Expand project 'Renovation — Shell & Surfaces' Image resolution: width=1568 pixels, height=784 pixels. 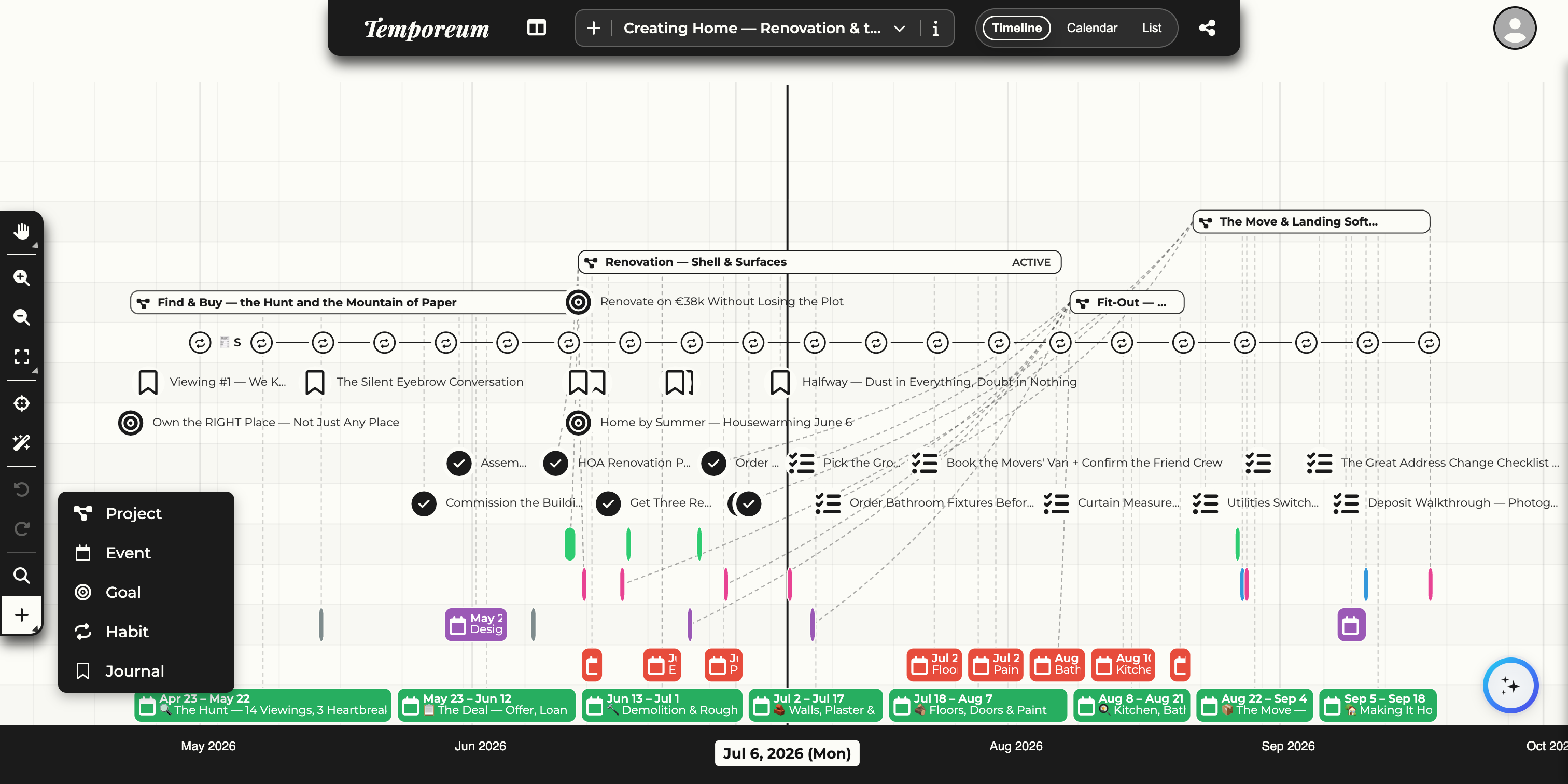tap(819, 262)
